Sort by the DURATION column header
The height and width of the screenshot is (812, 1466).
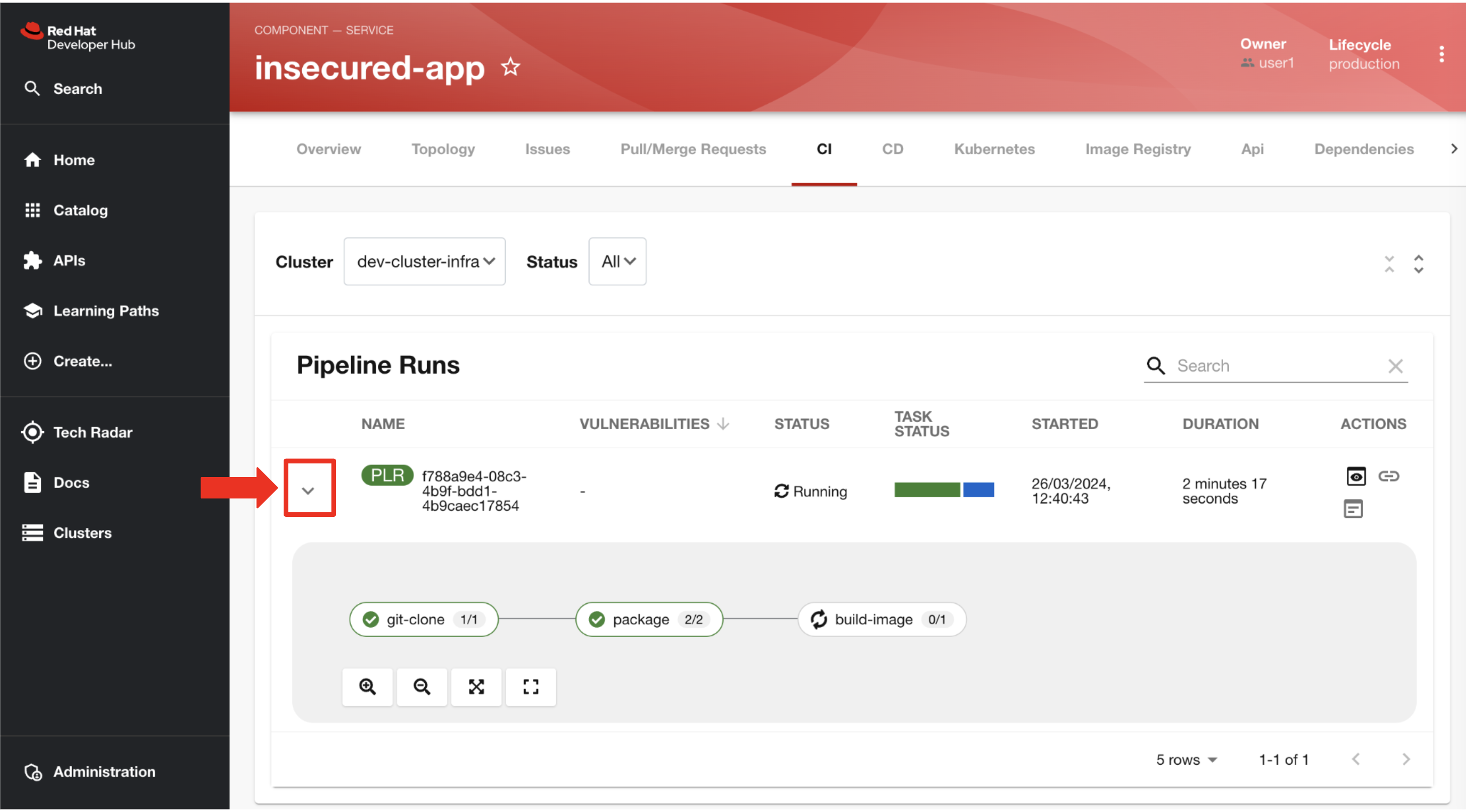[1220, 424]
